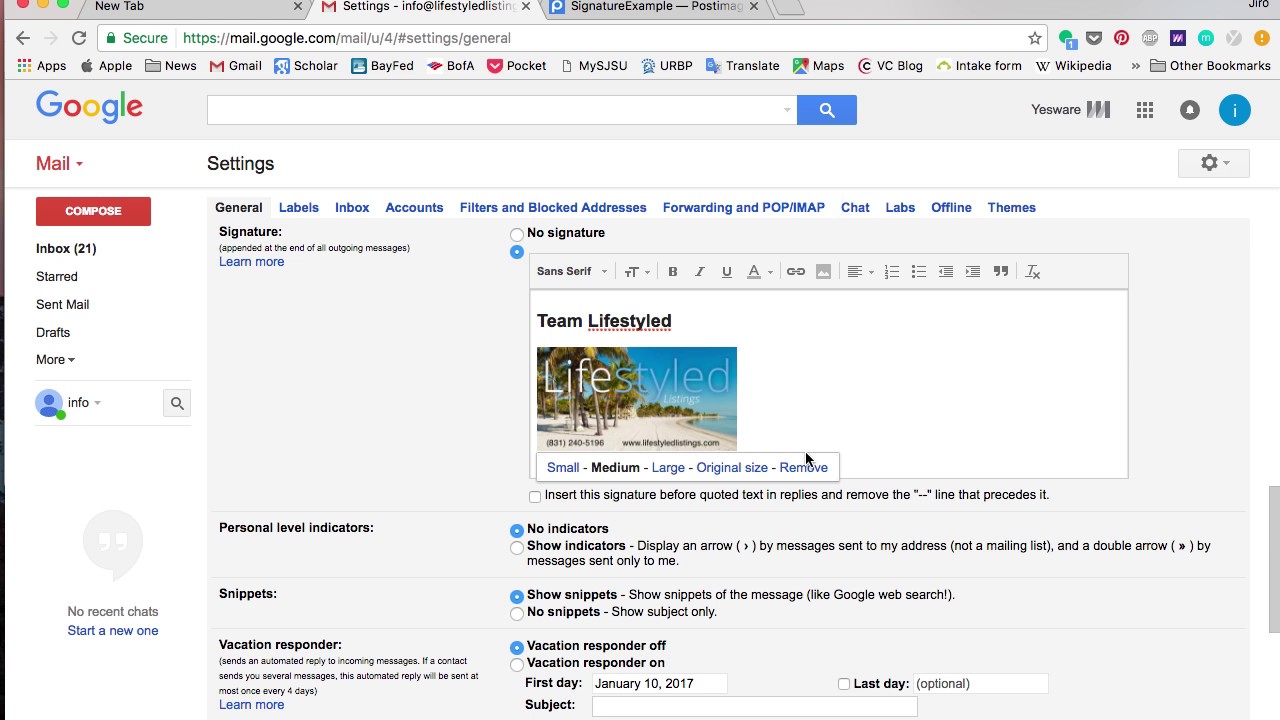The height and width of the screenshot is (720, 1280).
Task: Remove formatting in signature editor
Action: 1033,272
